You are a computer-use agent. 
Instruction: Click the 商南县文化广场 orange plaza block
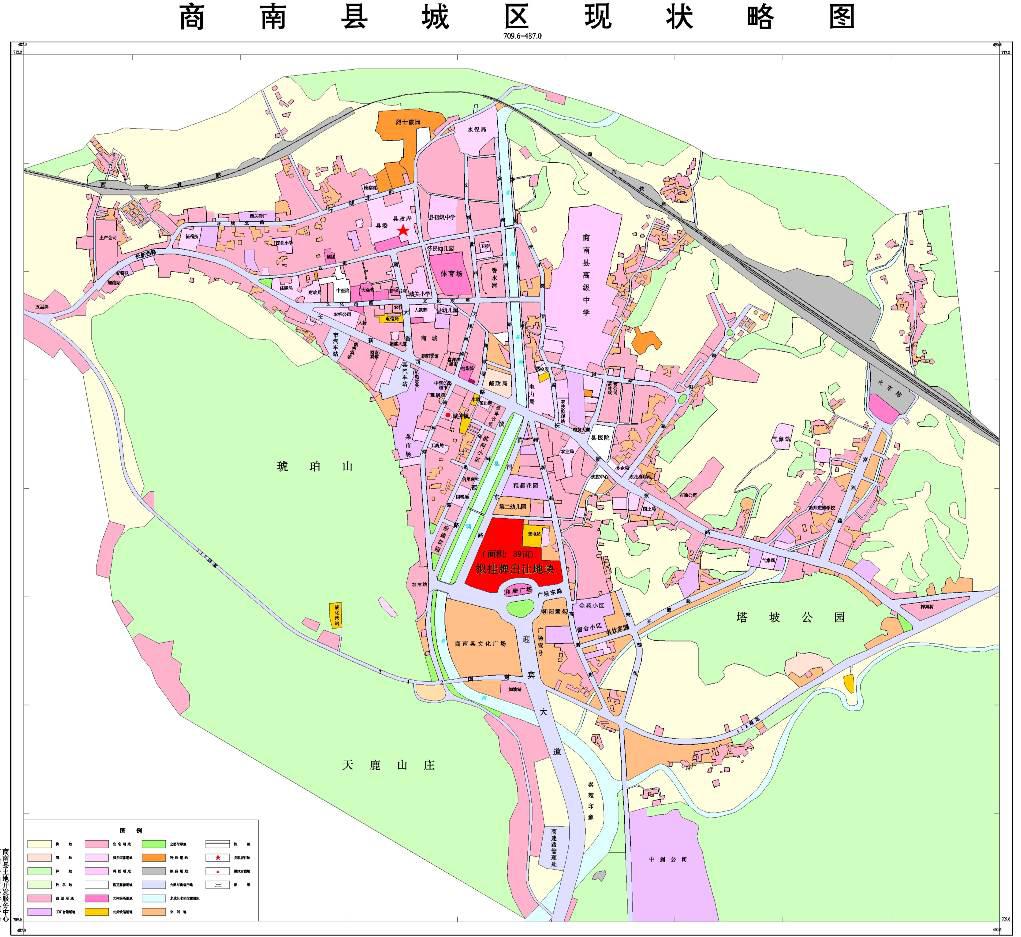pos(482,643)
